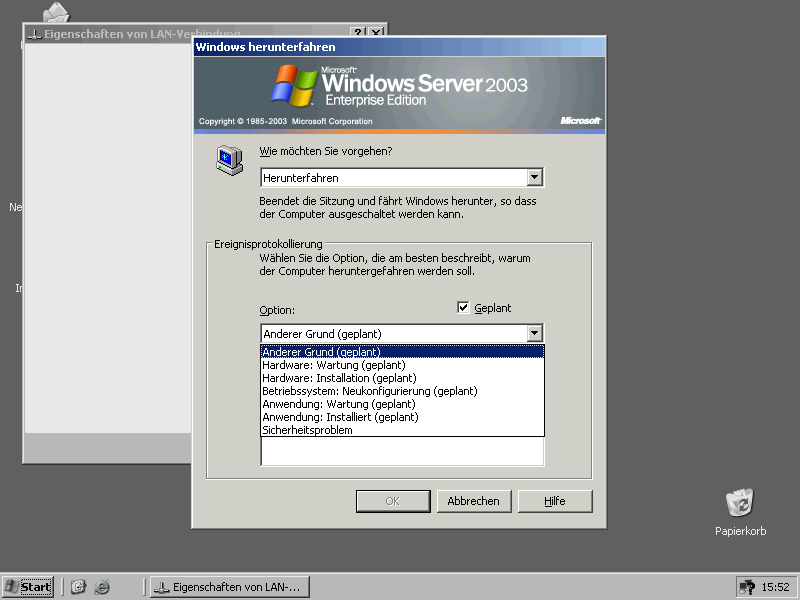Click the taskbar clock showing 15:52
800x600 pixels.
click(x=776, y=587)
